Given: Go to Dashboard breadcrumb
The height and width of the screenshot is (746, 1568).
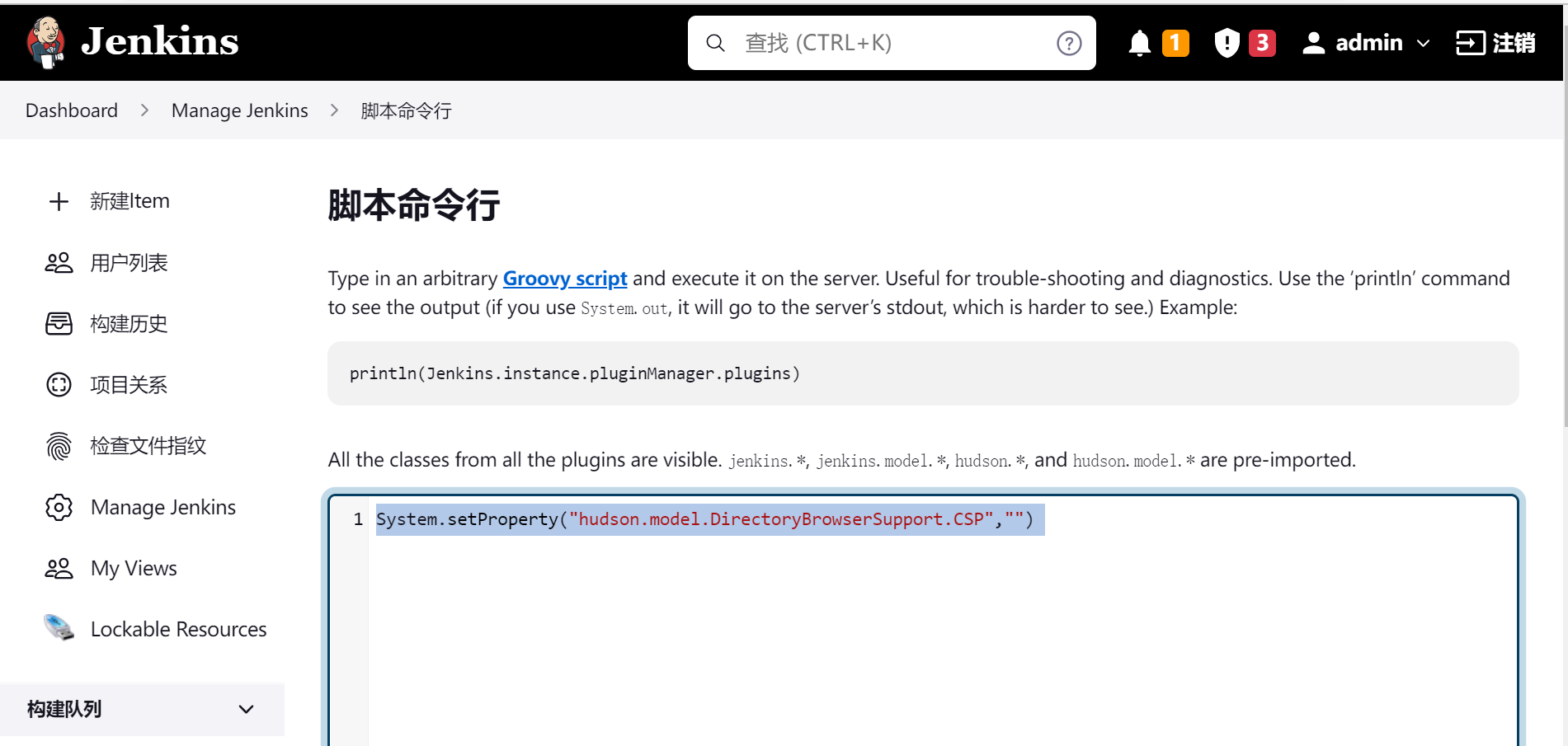Looking at the screenshot, I should coord(72,110).
